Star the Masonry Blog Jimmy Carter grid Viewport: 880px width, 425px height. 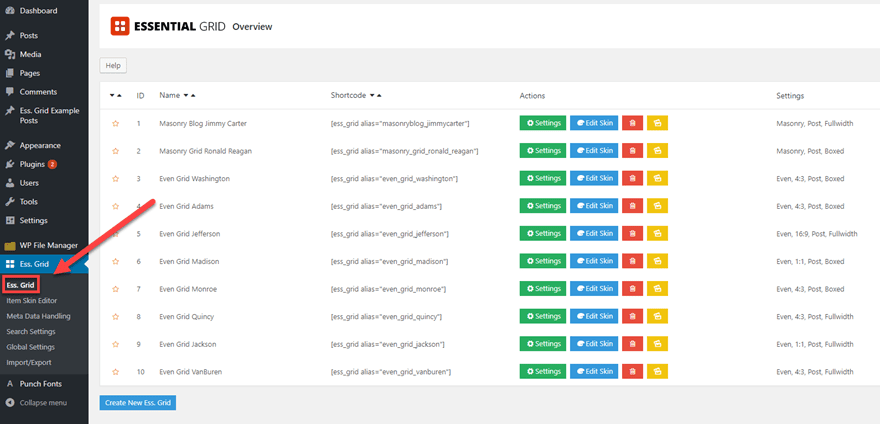tap(115, 123)
